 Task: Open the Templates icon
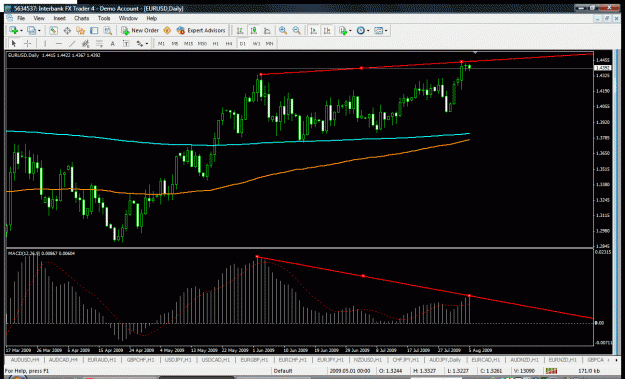378,30
